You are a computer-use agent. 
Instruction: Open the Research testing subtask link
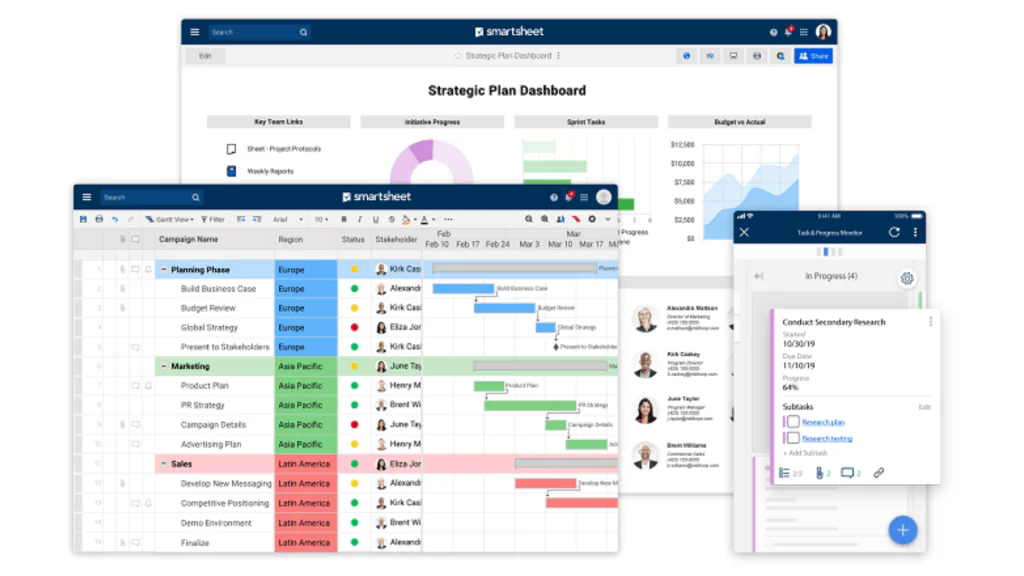[x=827, y=438]
